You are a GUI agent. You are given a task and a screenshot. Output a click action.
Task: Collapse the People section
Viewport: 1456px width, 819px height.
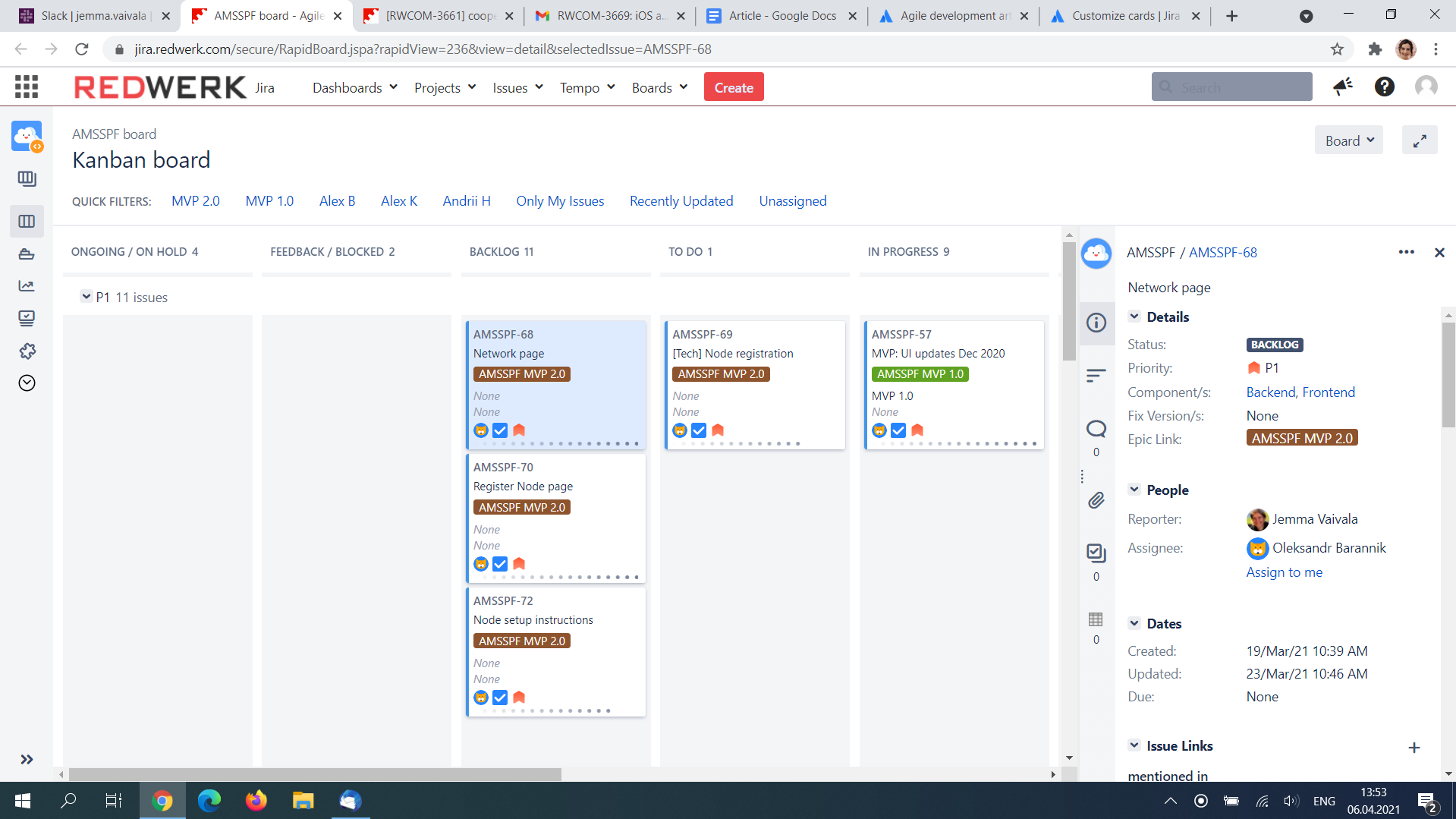pos(1134,490)
